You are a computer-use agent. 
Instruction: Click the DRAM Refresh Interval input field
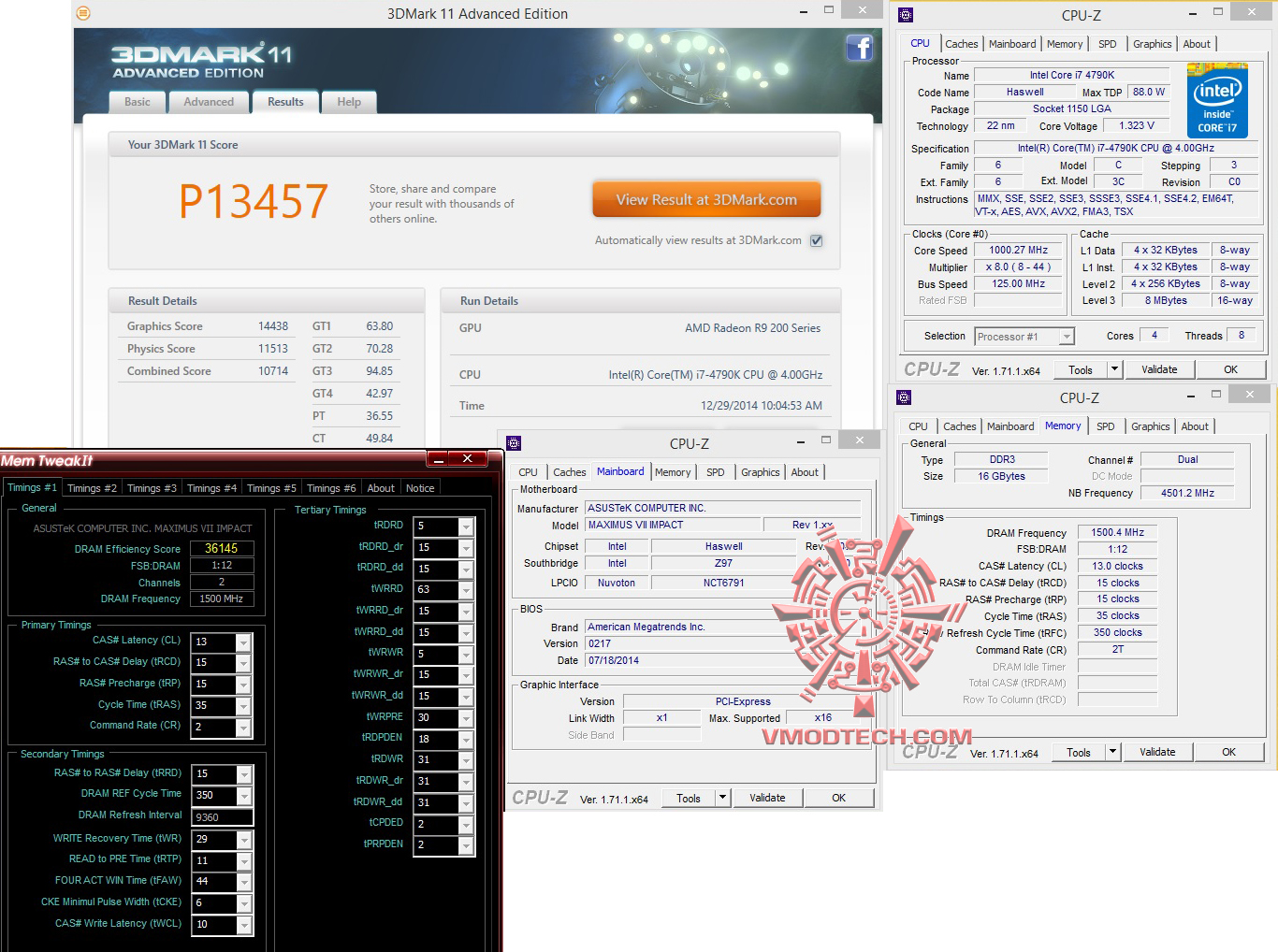(x=222, y=817)
